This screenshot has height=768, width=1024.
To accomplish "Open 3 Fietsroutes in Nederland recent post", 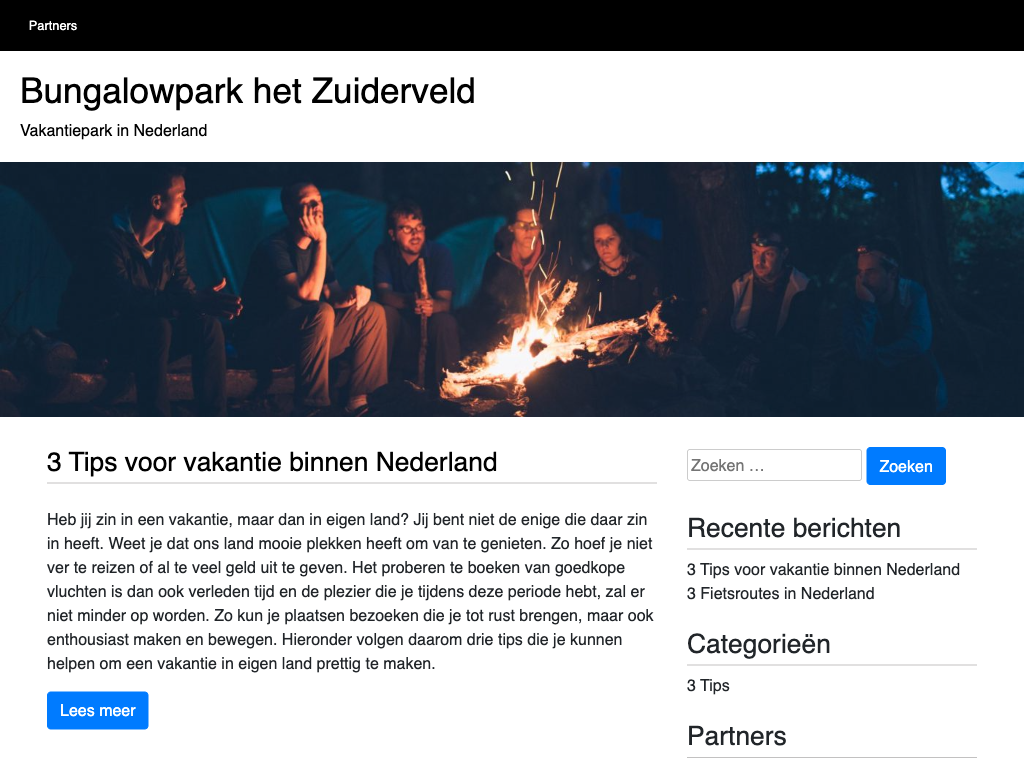I will (780, 594).
